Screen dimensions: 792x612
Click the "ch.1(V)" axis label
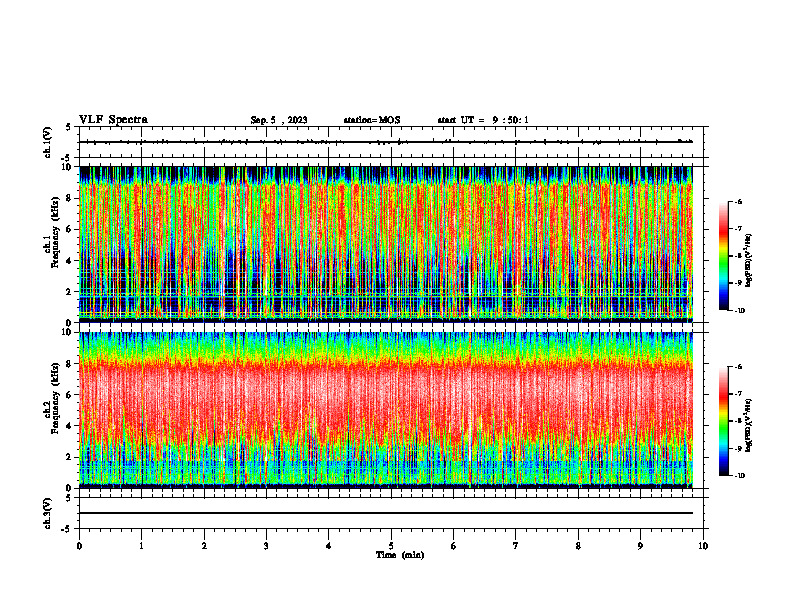pos(47,142)
